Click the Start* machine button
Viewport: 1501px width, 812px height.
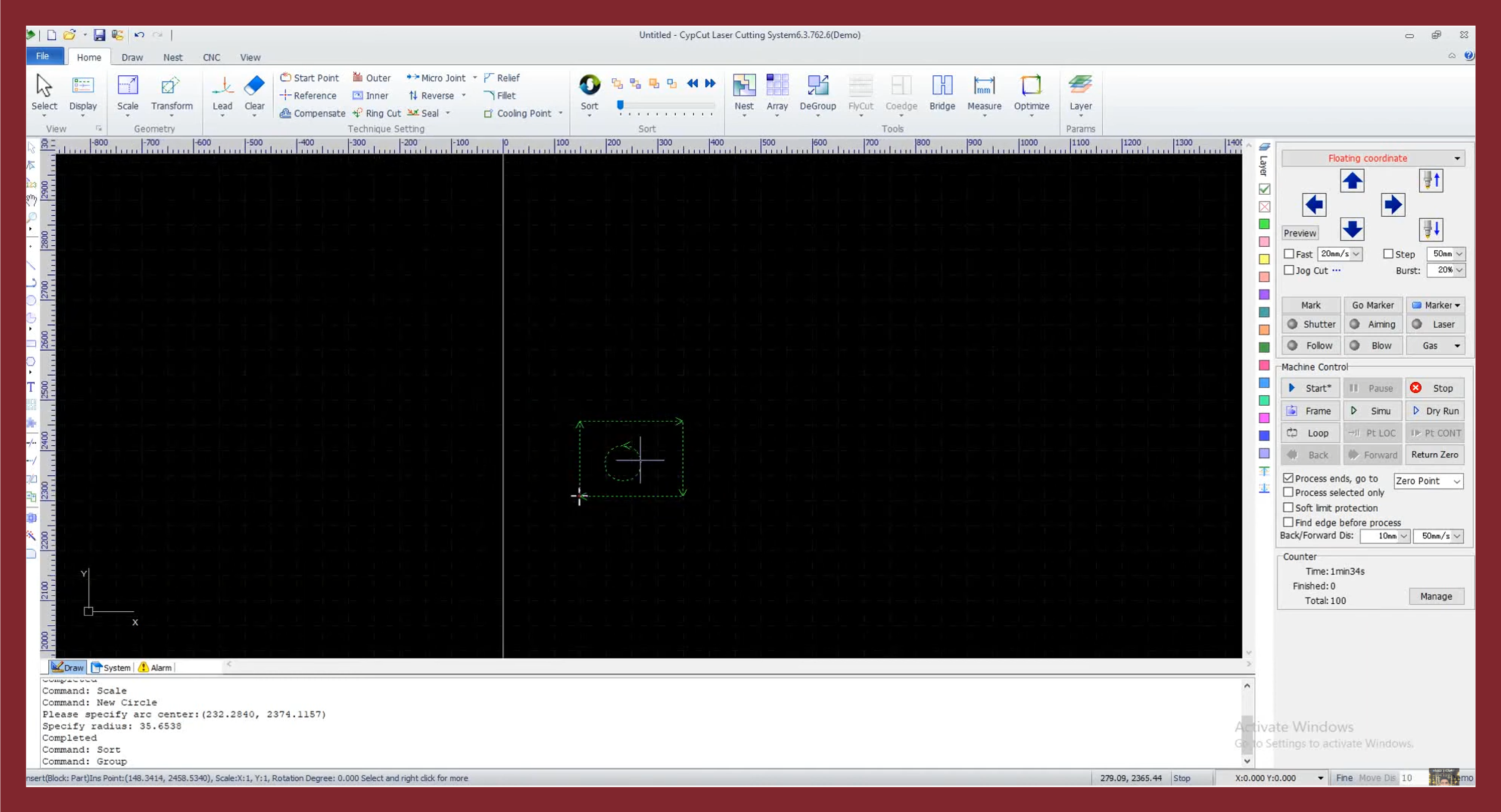[x=1311, y=389]
